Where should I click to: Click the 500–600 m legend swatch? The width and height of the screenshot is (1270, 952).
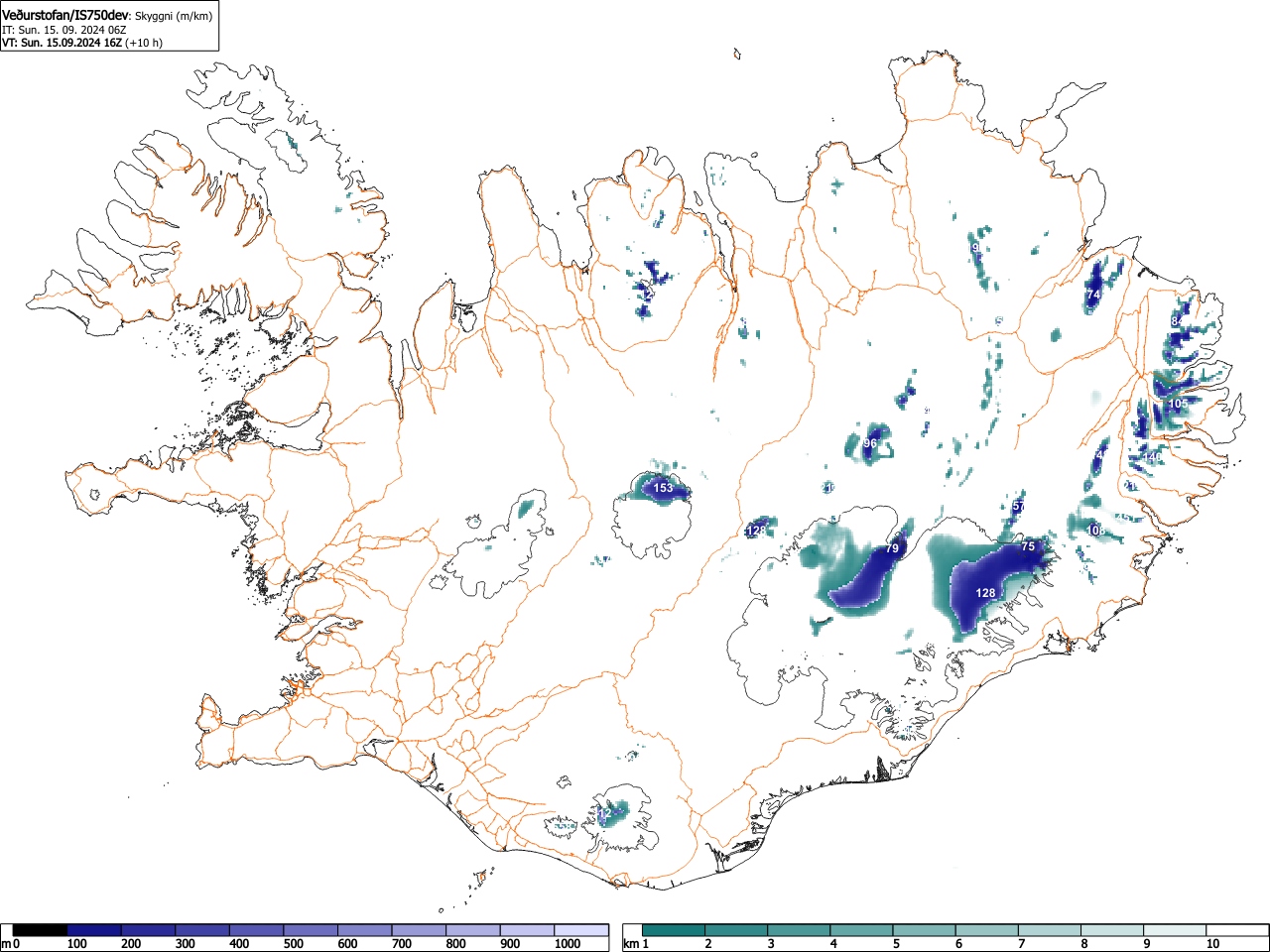coord(311,930)
